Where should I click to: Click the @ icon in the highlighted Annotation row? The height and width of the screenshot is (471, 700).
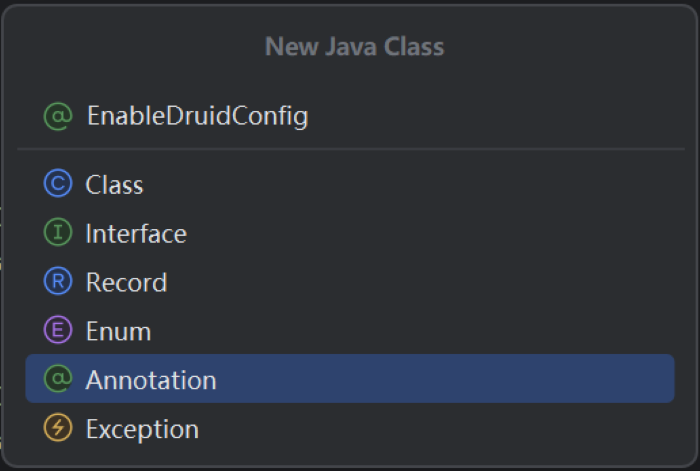click(59, 380)
